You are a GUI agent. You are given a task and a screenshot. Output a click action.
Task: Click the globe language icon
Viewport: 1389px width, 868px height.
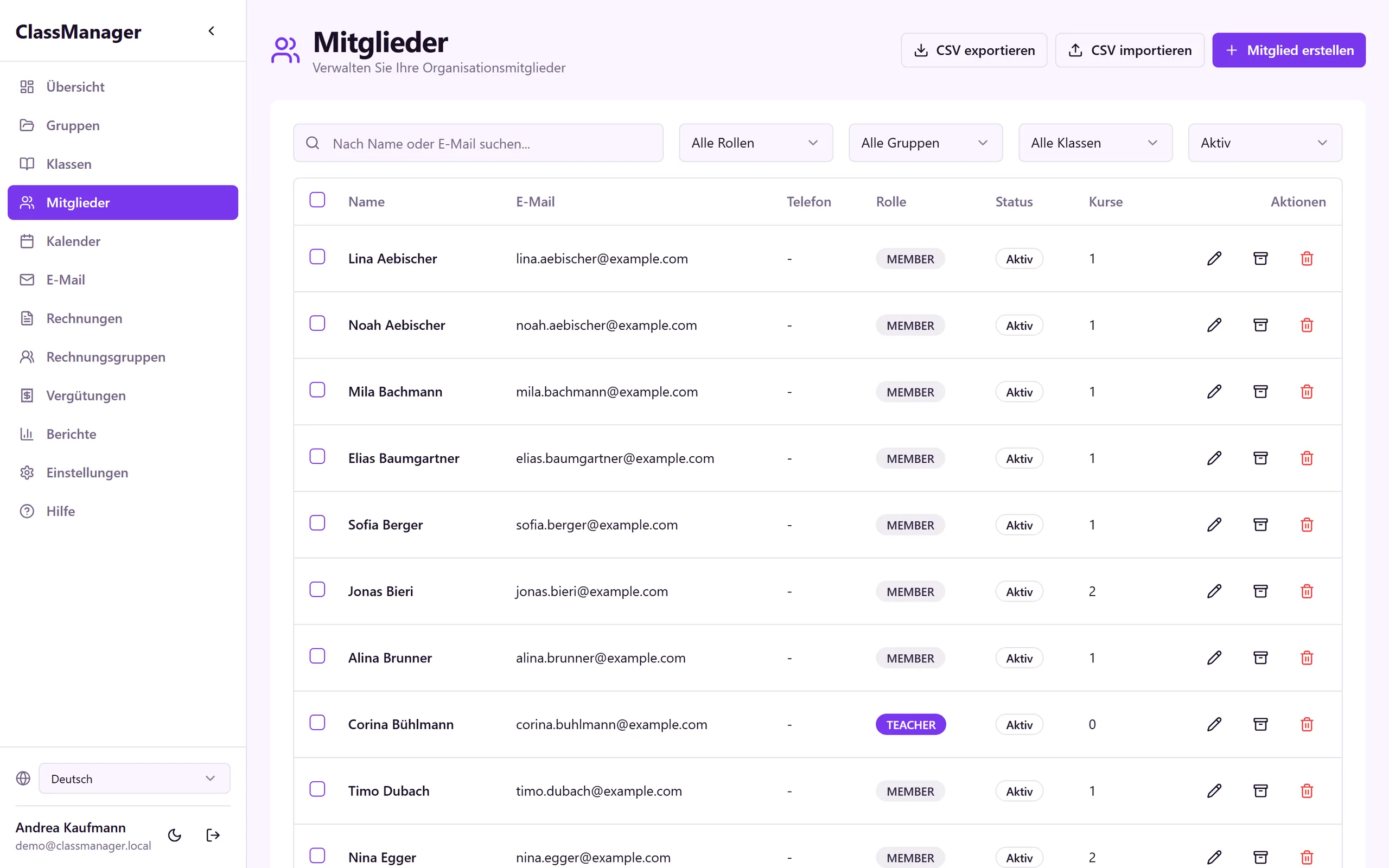pos(23,778)
